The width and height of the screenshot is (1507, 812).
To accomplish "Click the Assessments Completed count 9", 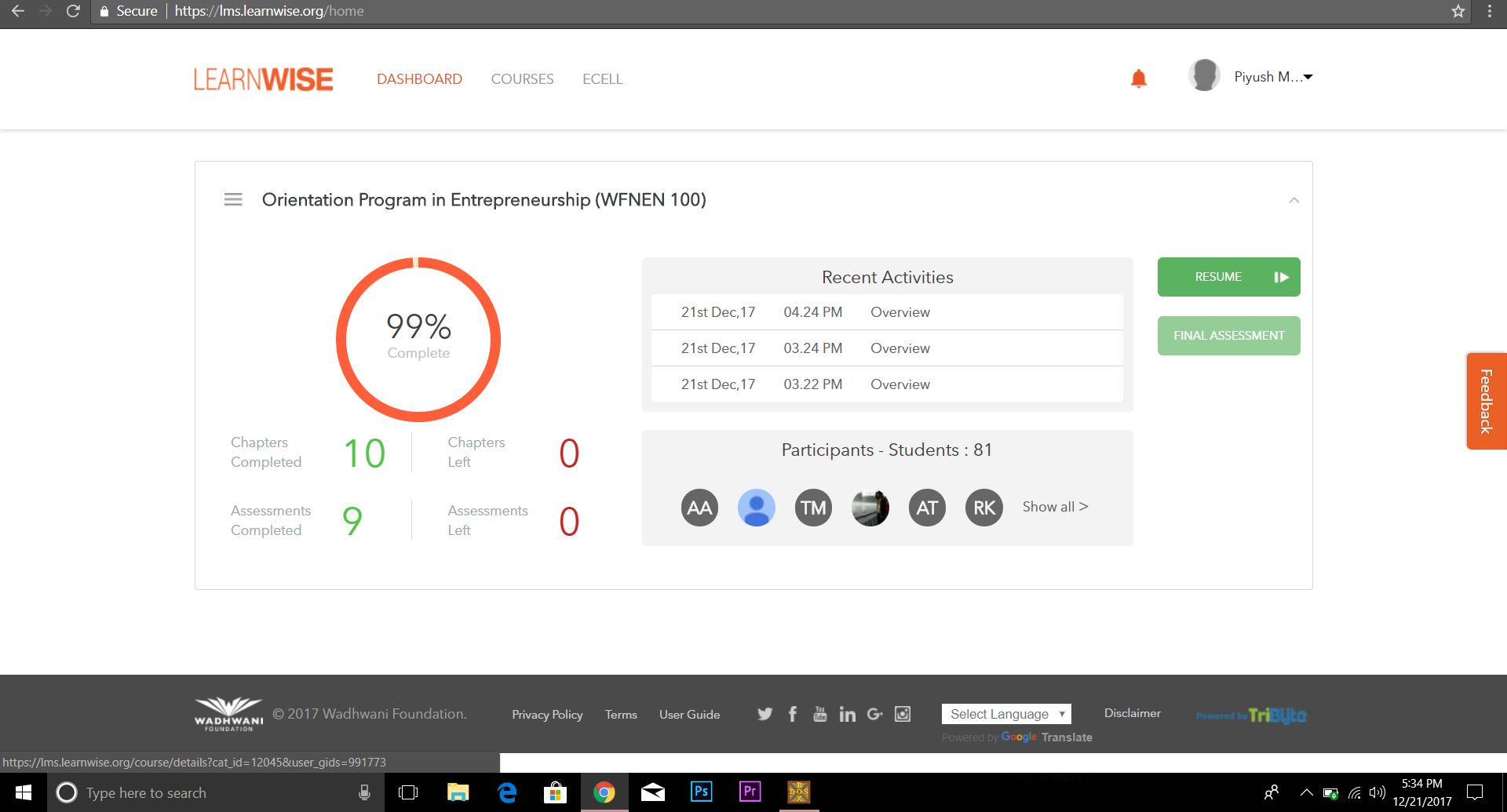I will [352, 522].
